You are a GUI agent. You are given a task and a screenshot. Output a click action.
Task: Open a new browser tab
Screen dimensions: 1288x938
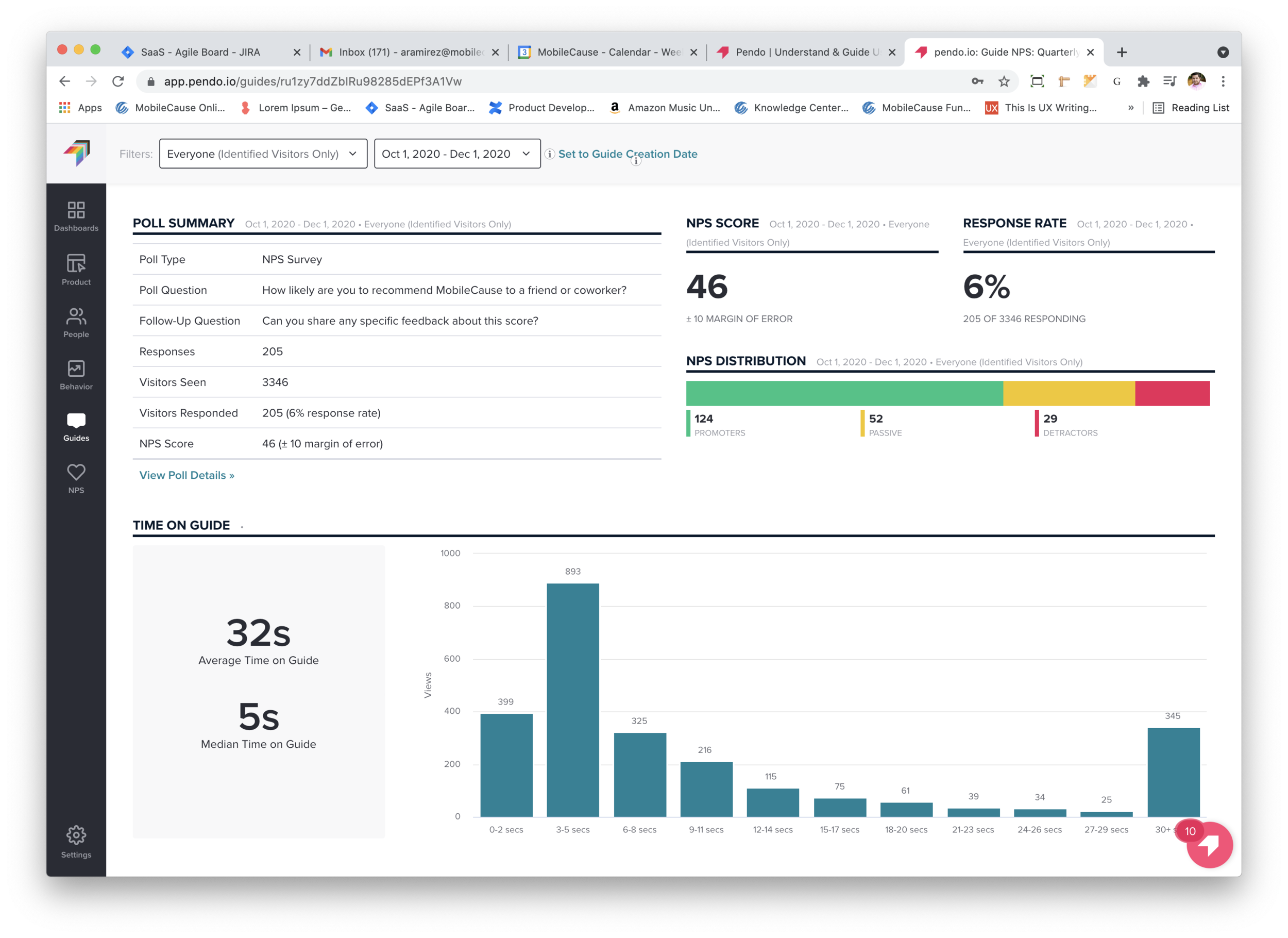(1122, 52)
